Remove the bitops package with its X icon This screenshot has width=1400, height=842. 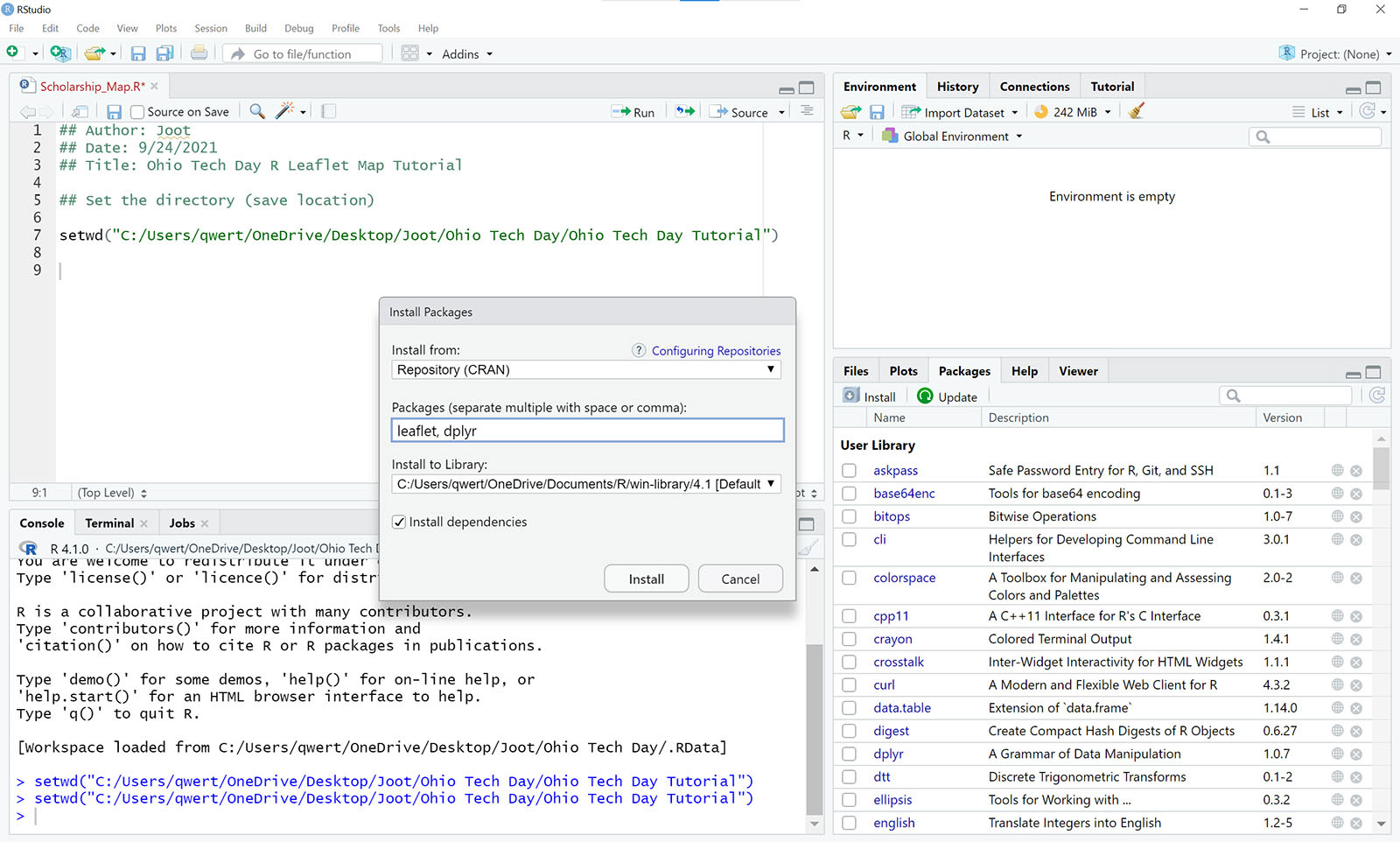coord(1356,516)
